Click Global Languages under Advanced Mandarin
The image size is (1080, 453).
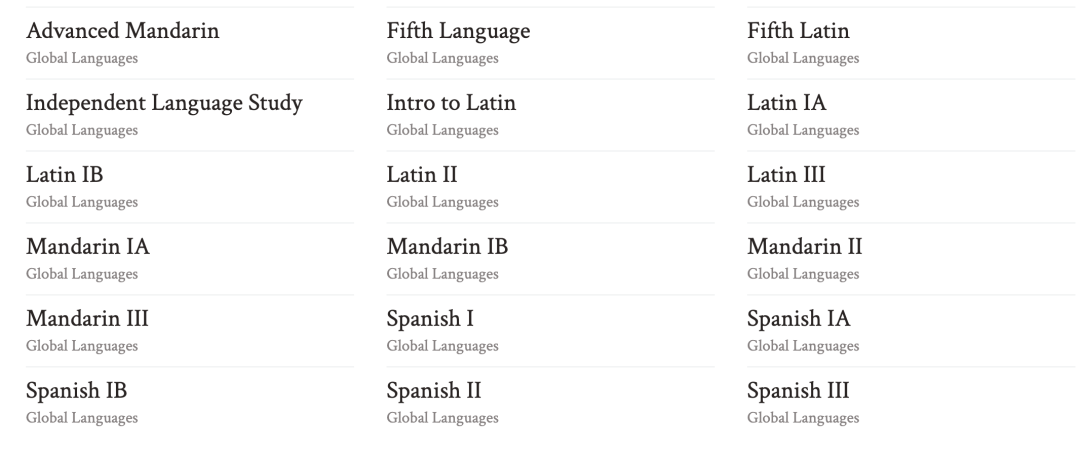tap(82, 59)
